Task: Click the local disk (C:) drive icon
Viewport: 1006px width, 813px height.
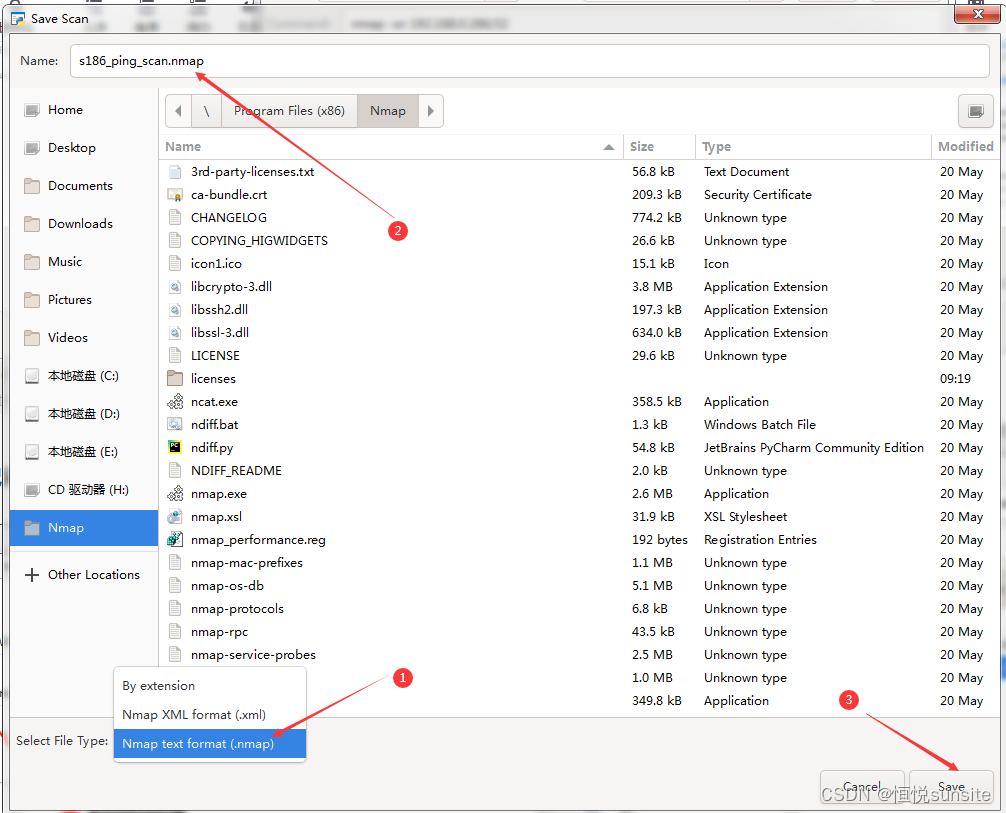Action: pos(31,376)
